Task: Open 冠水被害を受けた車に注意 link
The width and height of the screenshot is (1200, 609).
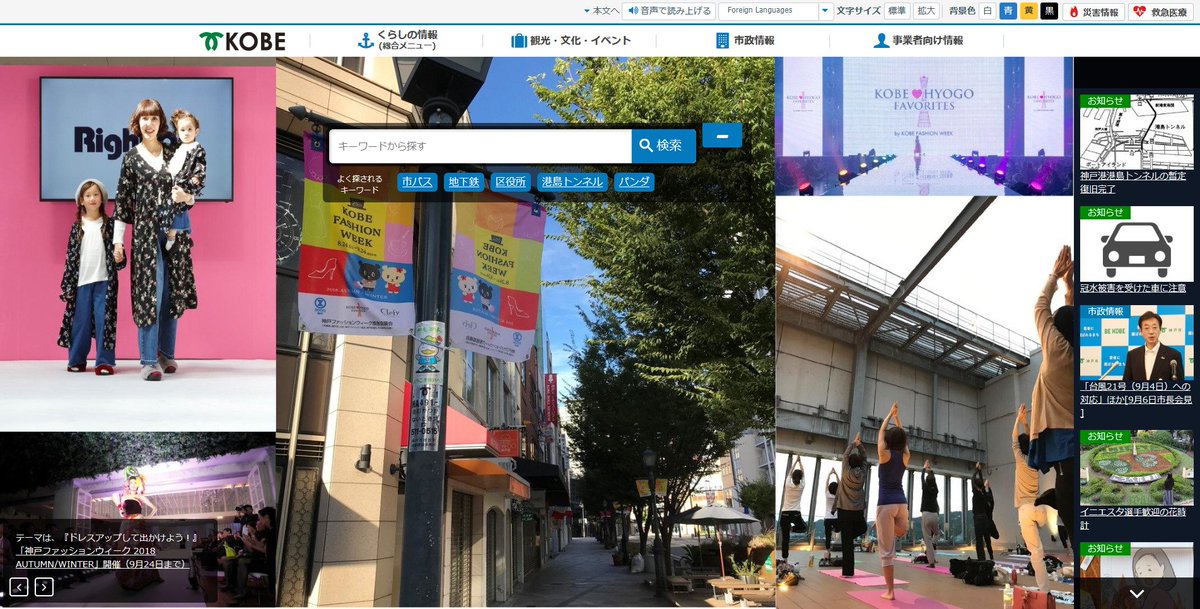Action: [1133, 288]
